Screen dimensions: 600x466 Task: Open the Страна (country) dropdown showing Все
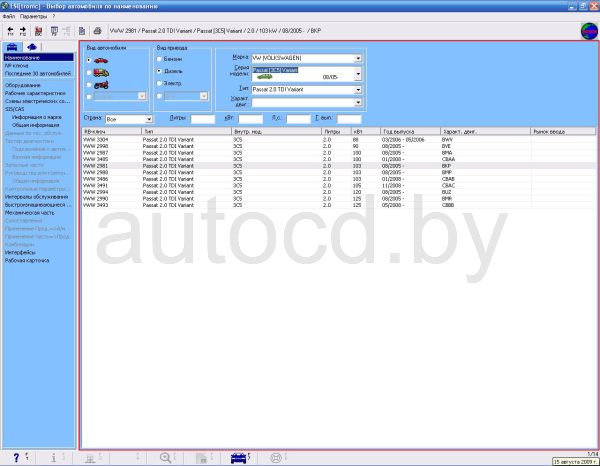pyautogui.click(x=149, y=119)
